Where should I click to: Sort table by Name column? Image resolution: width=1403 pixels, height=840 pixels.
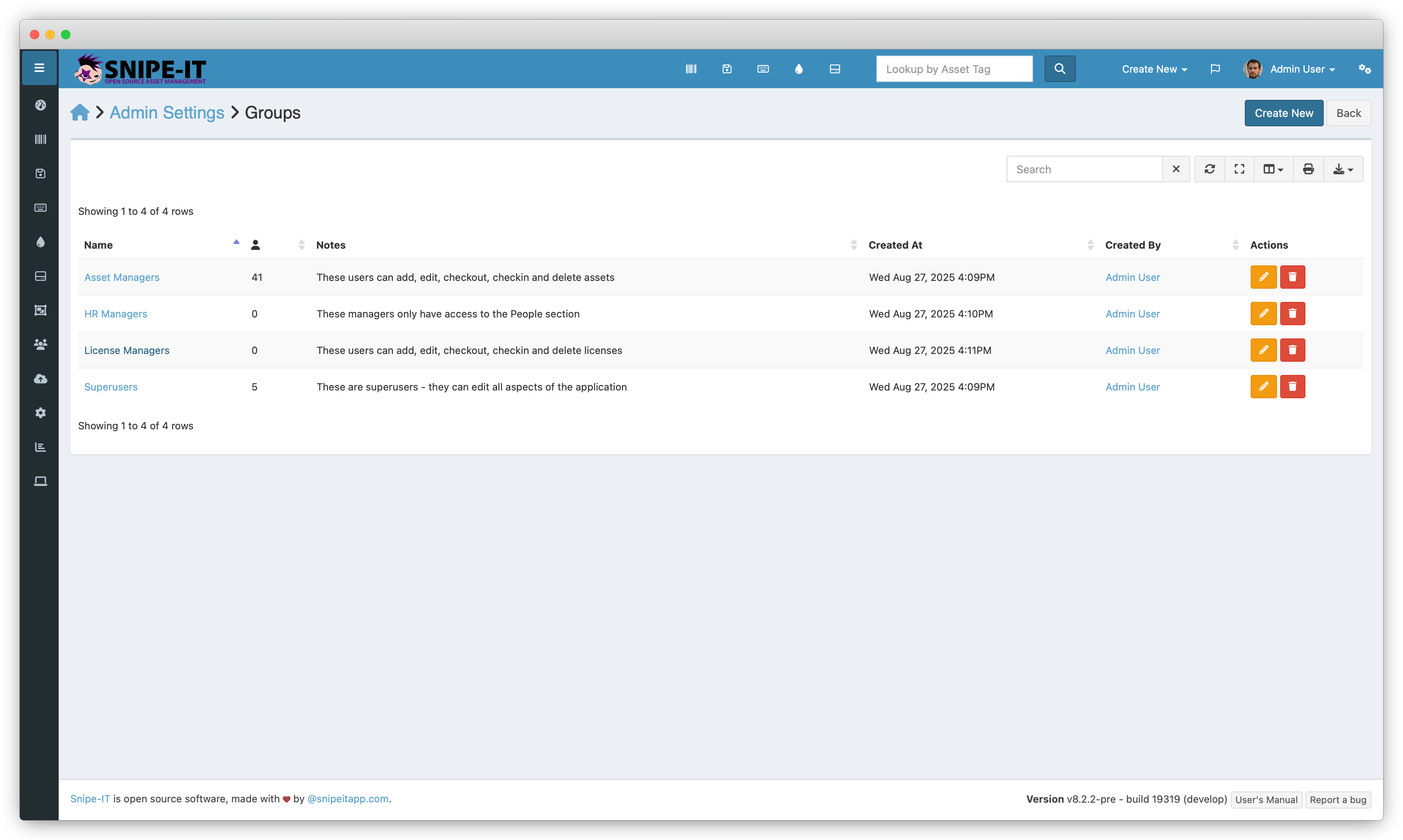[161, 245]
